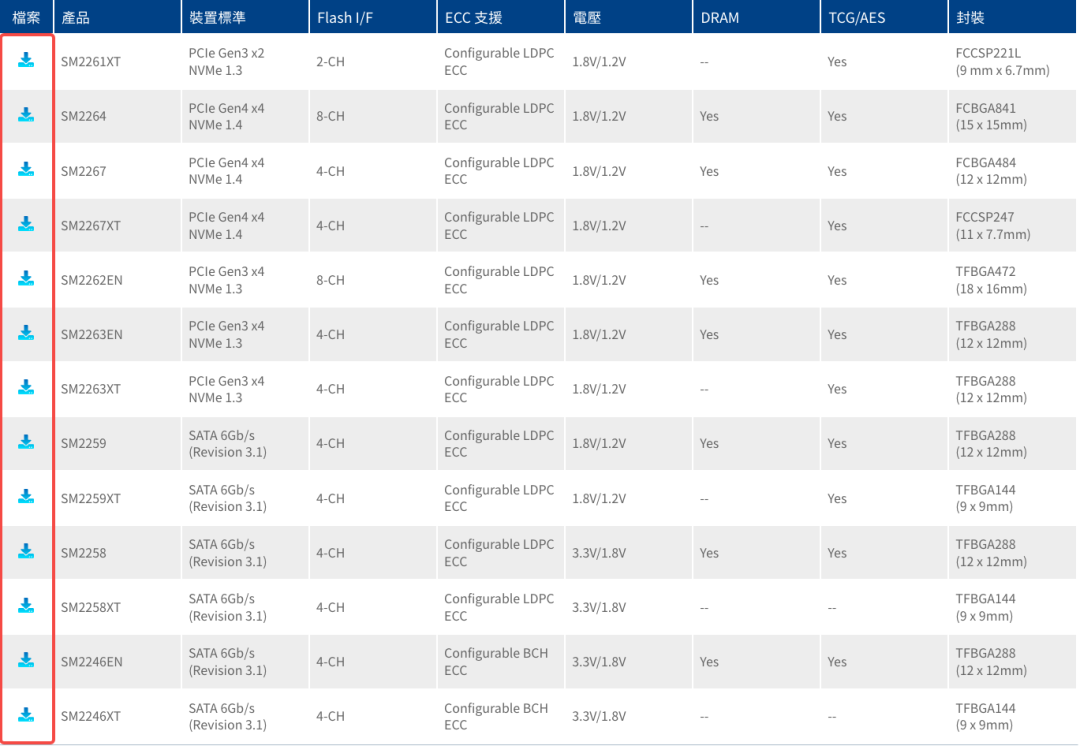1080x746 pixels.
Task: Click the 產品 column header
Action: 75,18
